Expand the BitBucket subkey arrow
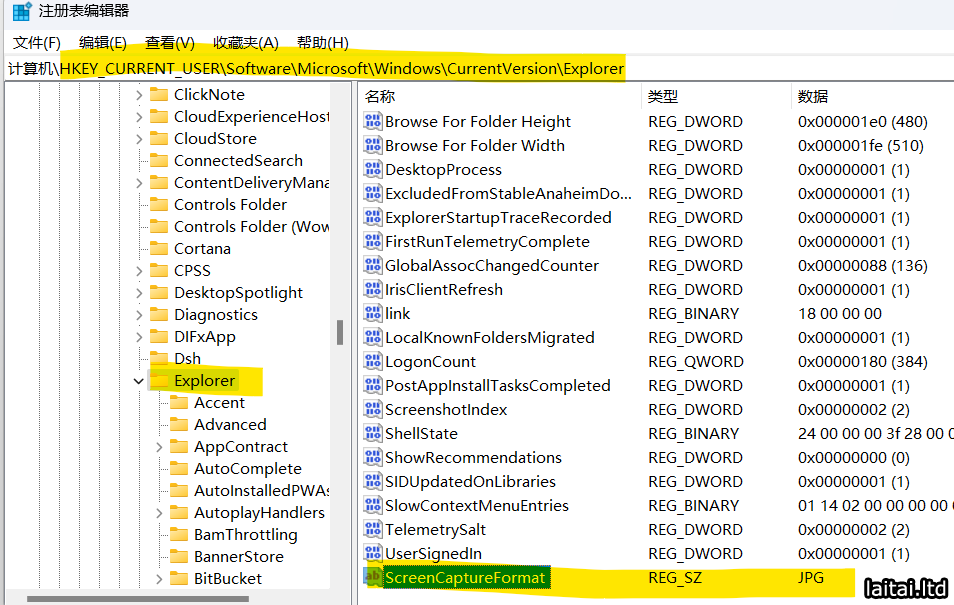954x605 pixels. [x=159, y=579]
